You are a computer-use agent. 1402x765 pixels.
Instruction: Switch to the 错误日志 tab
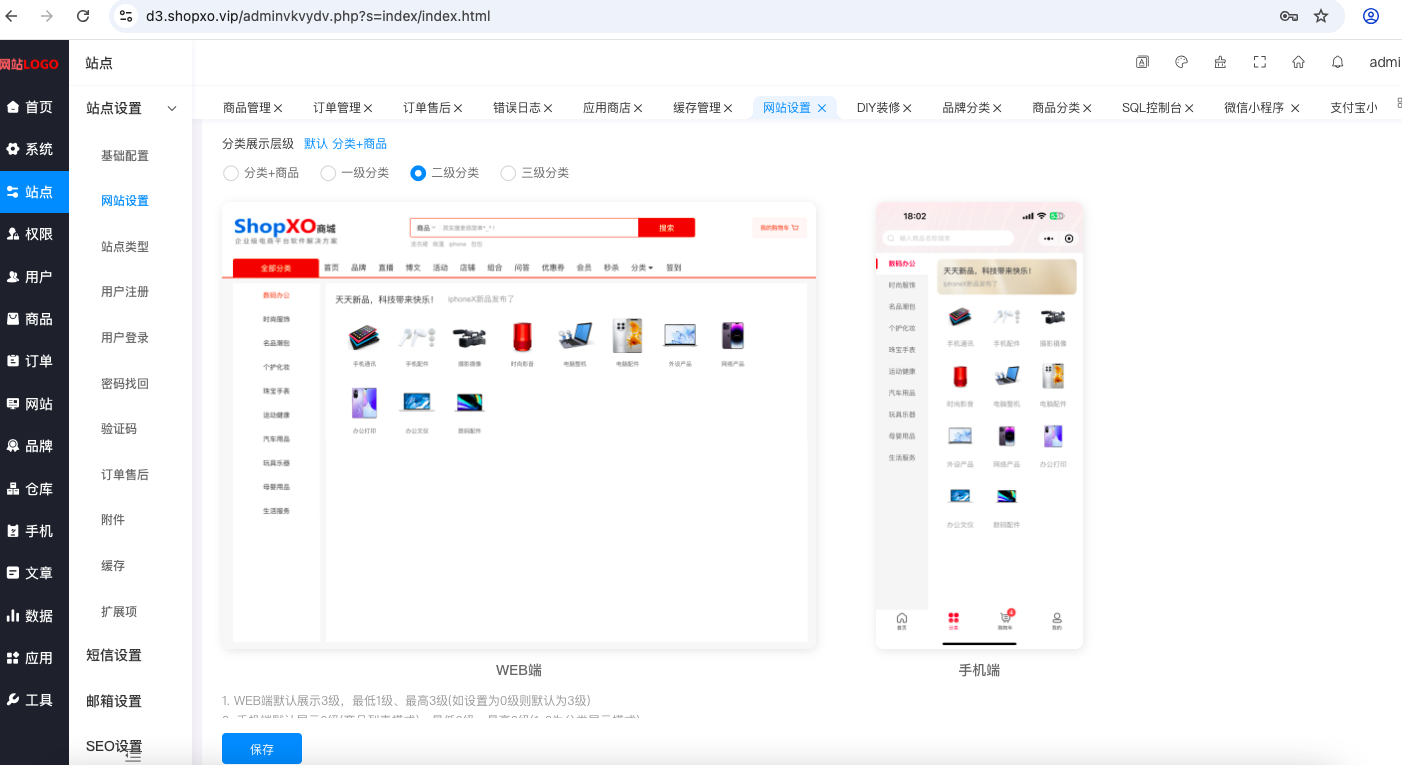tap(517, 108)
